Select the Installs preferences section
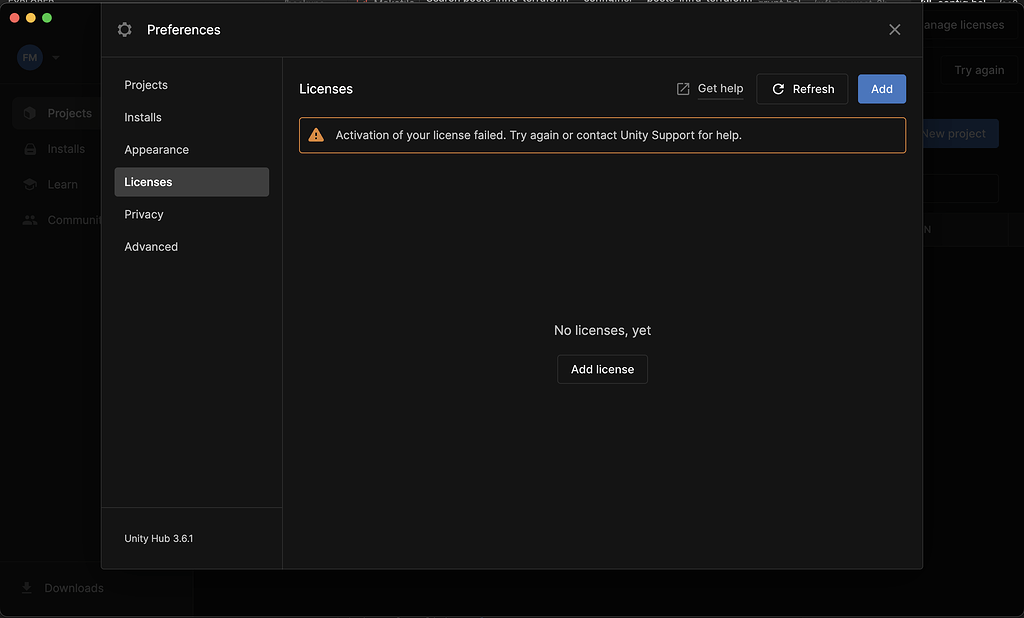Image resolution: width=1024 pixels, height=618 pixels. (x=143, y=117)
